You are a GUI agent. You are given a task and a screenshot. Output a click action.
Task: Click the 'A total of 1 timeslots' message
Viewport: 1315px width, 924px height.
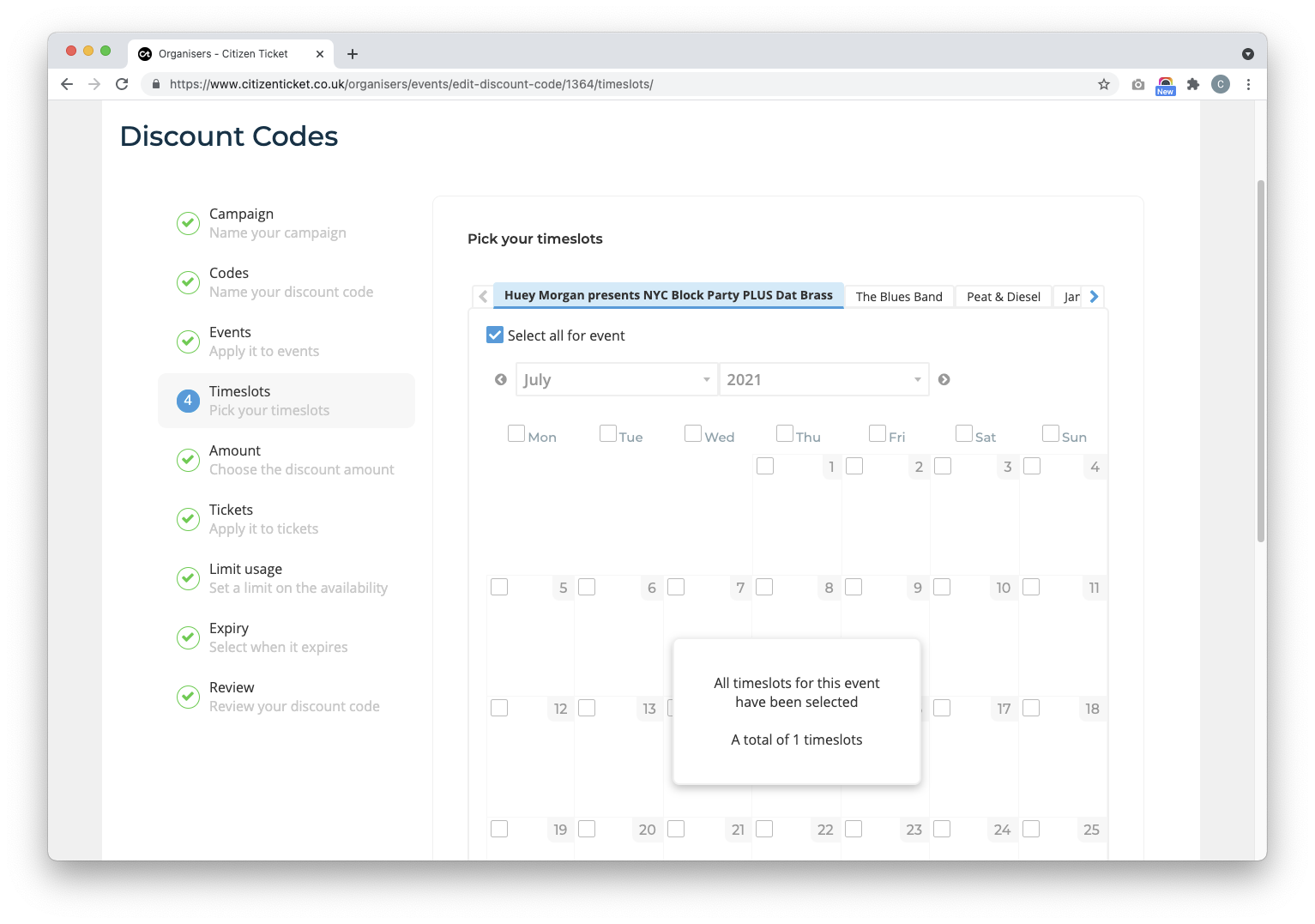[797, 740]
